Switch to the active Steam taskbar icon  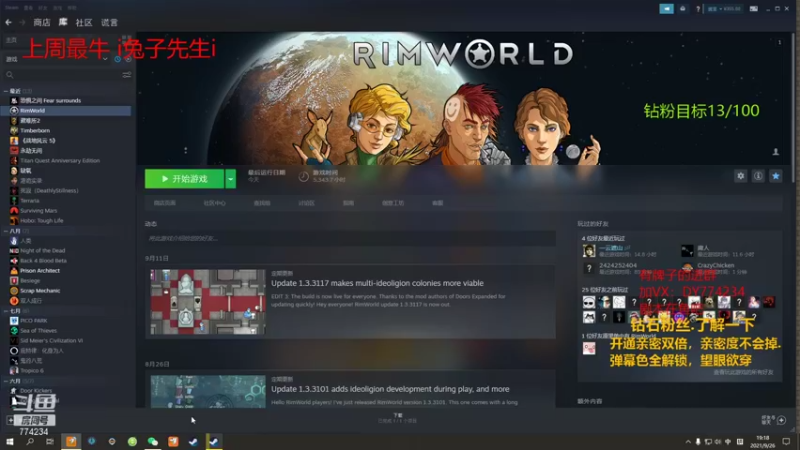[x=214, y=441]
